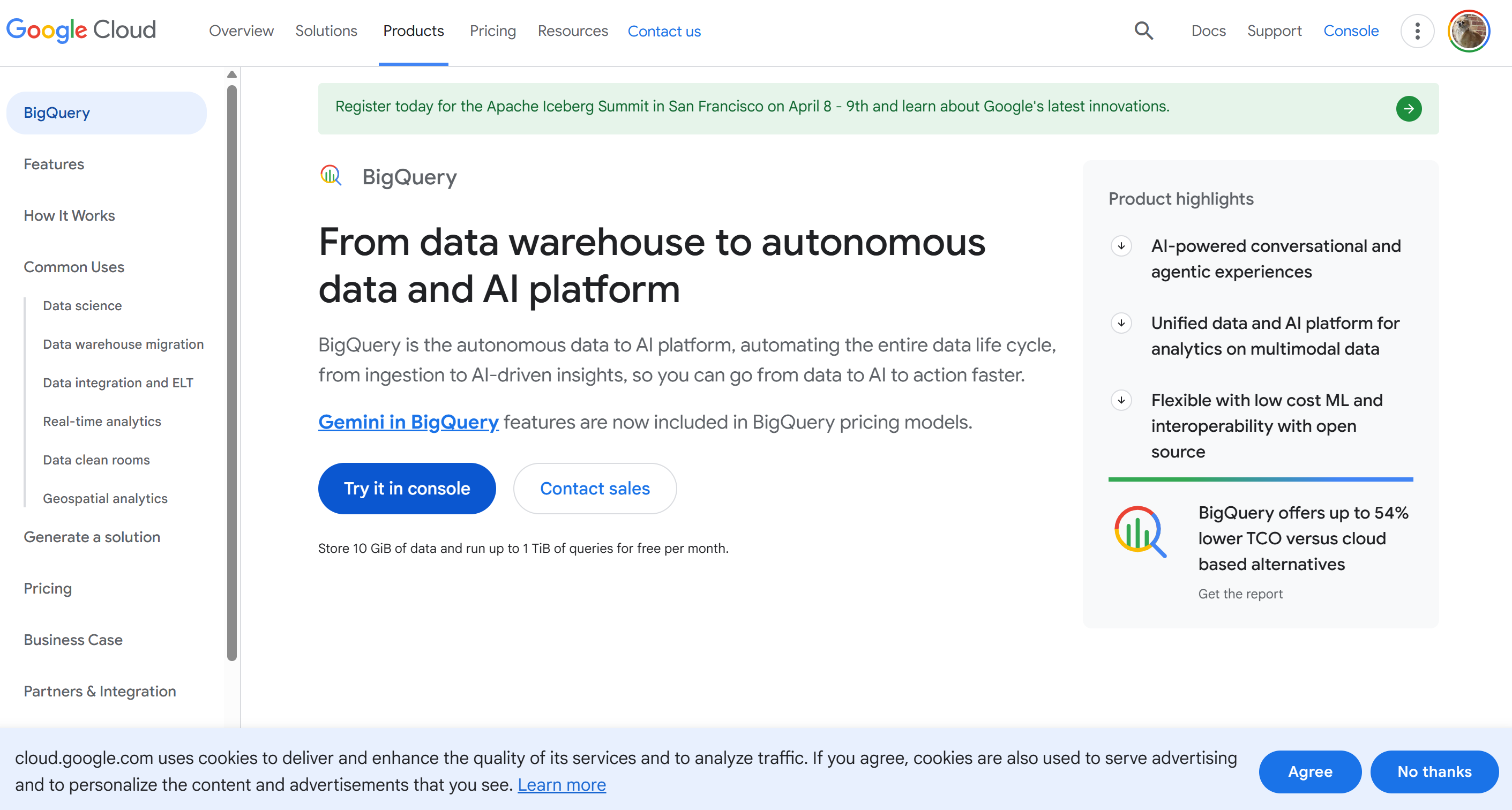This screenshot has width=1512, height=810.
Task: Select Data warehouse migration in sidebar
Action: [x=123, y=344]
